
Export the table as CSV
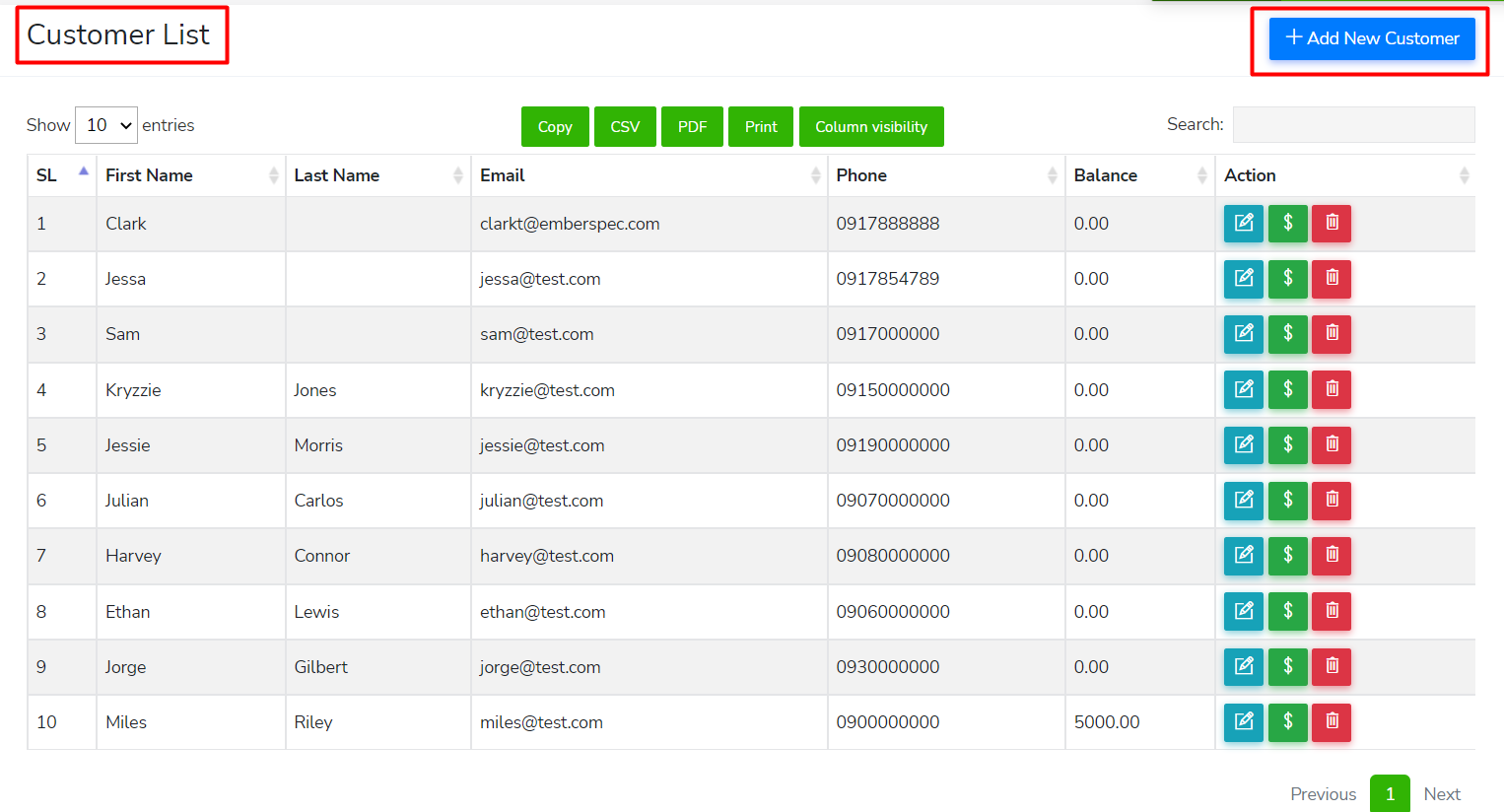point(625,127)
